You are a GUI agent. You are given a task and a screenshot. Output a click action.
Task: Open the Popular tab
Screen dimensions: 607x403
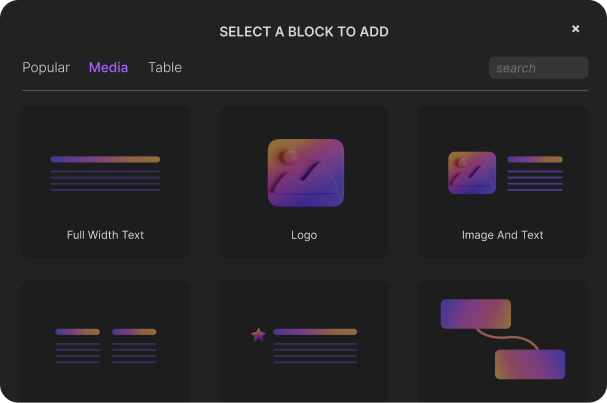pyautogui.click(x=46, y=68)
